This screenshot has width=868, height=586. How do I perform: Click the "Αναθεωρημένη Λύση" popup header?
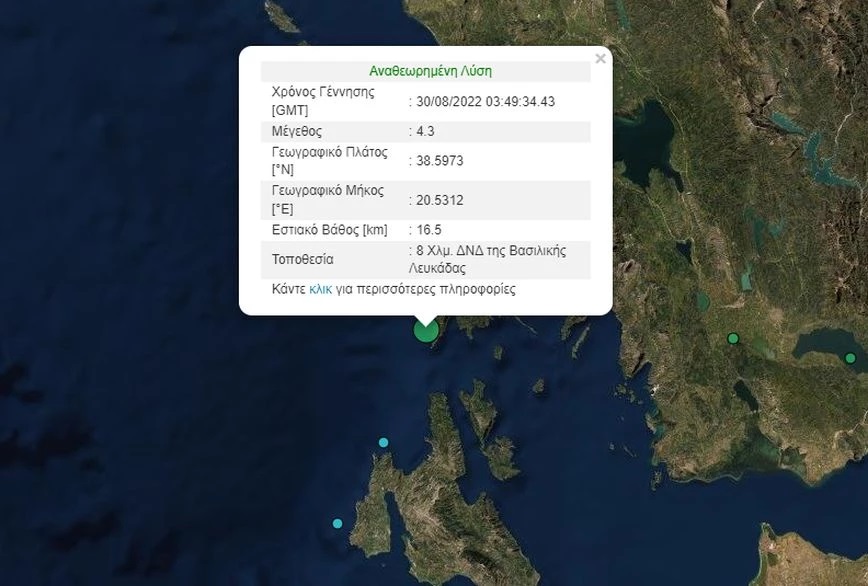[x=430, y=71]
